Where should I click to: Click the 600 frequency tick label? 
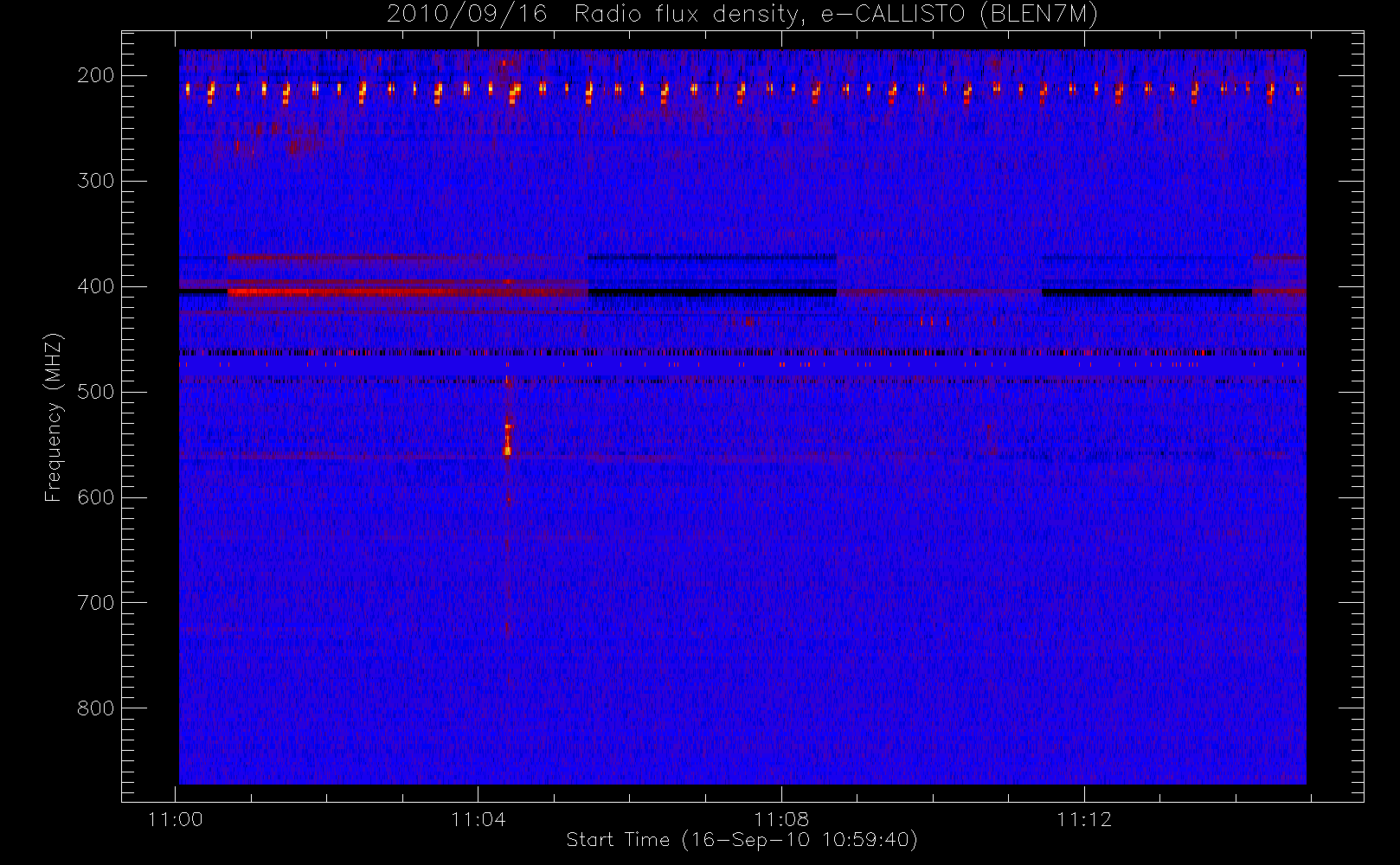[x=96, y=497]
